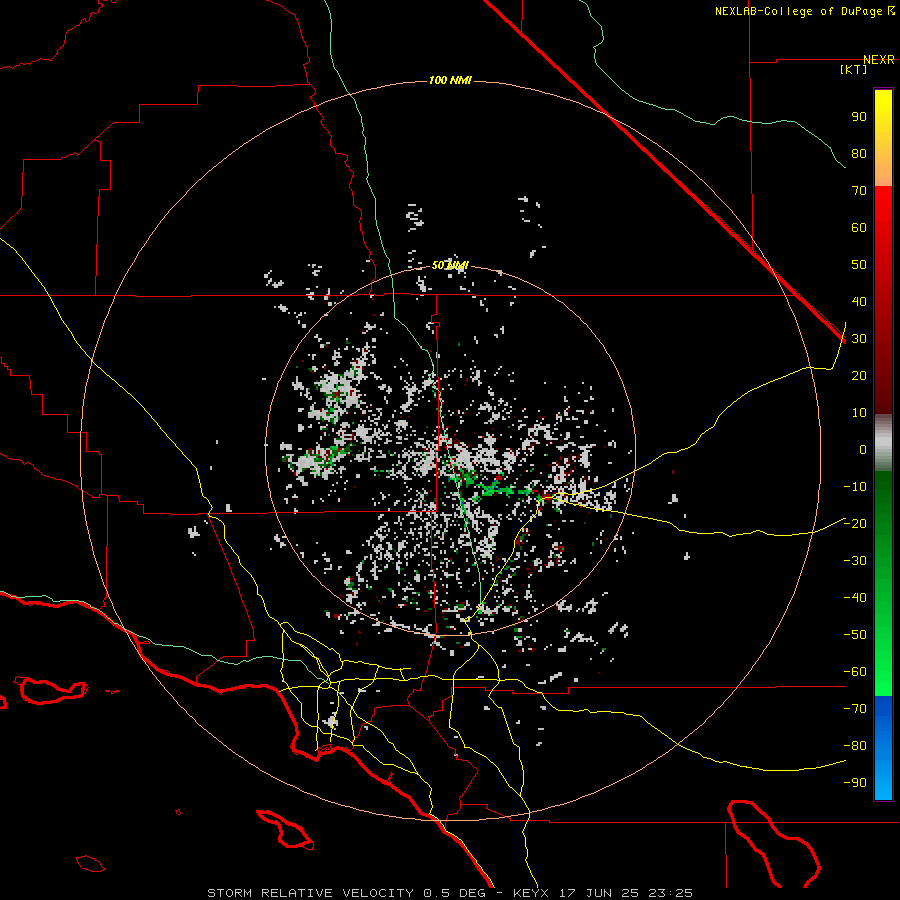The image size is (900, 900).
Task: Click the 80 value on the color scale
Action: 859,154
